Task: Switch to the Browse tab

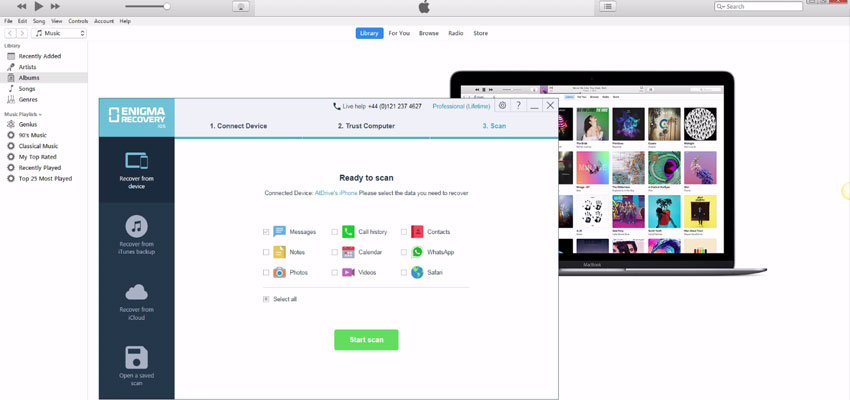Action: click(429, 33)
